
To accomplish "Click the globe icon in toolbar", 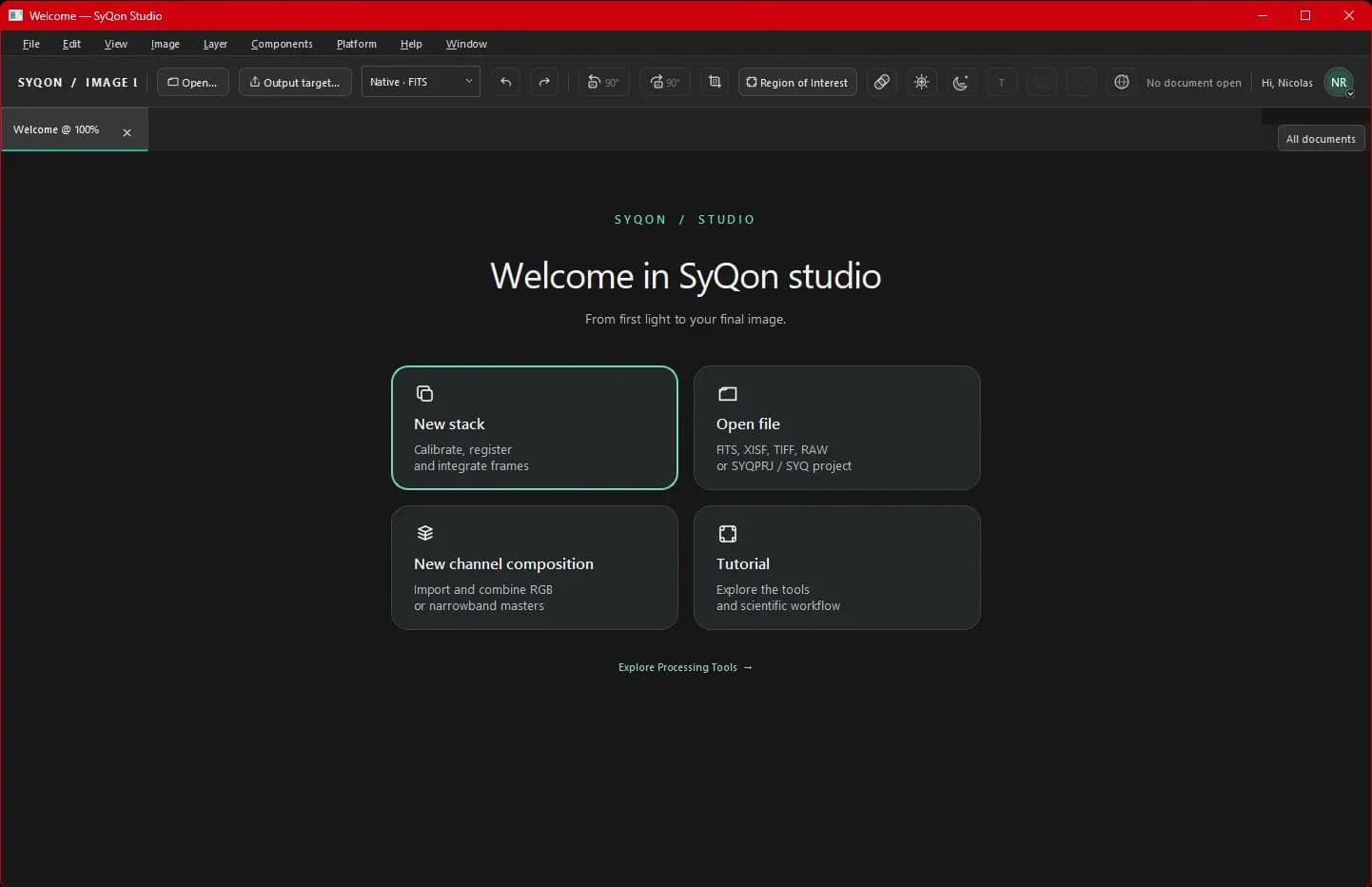I will pos(1122,82).
